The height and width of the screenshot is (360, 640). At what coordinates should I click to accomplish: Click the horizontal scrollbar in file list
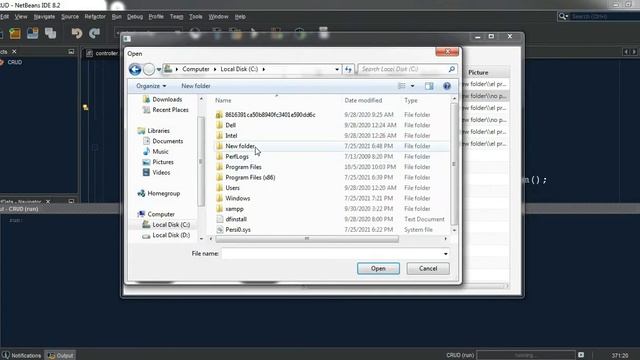click(307, 239)
